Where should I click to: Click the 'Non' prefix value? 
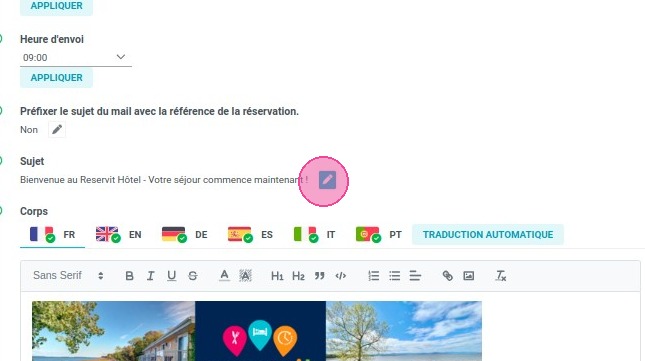[x=29, y=130]
